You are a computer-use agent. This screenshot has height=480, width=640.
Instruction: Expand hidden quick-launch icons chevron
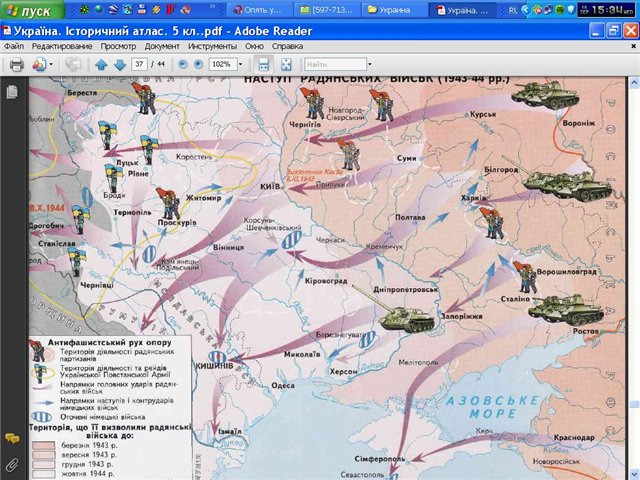click(212, 7)
